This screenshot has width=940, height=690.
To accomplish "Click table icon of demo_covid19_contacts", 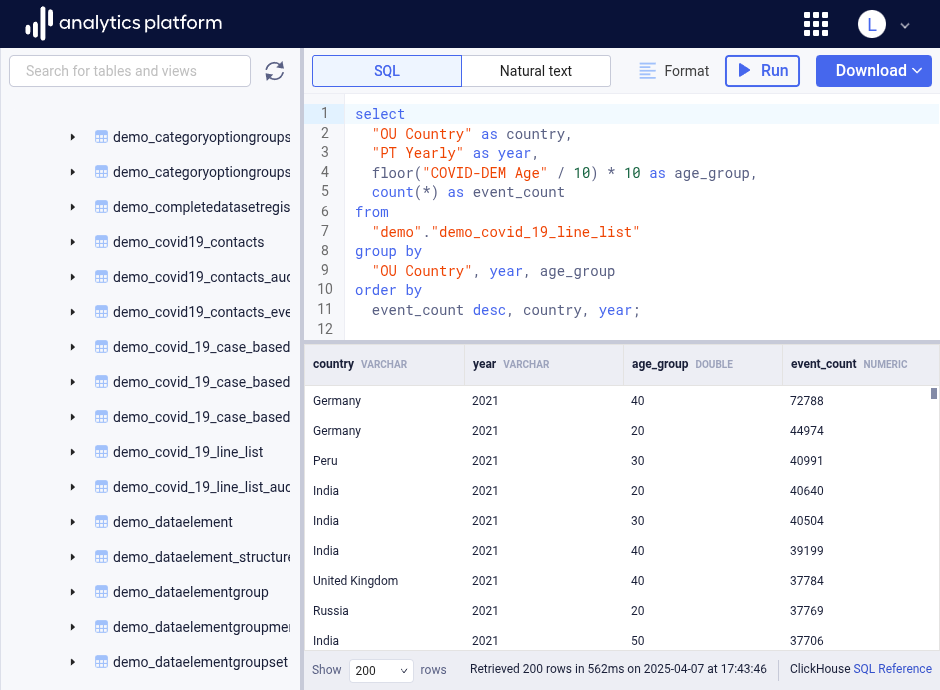I will (x=101, y=242).
